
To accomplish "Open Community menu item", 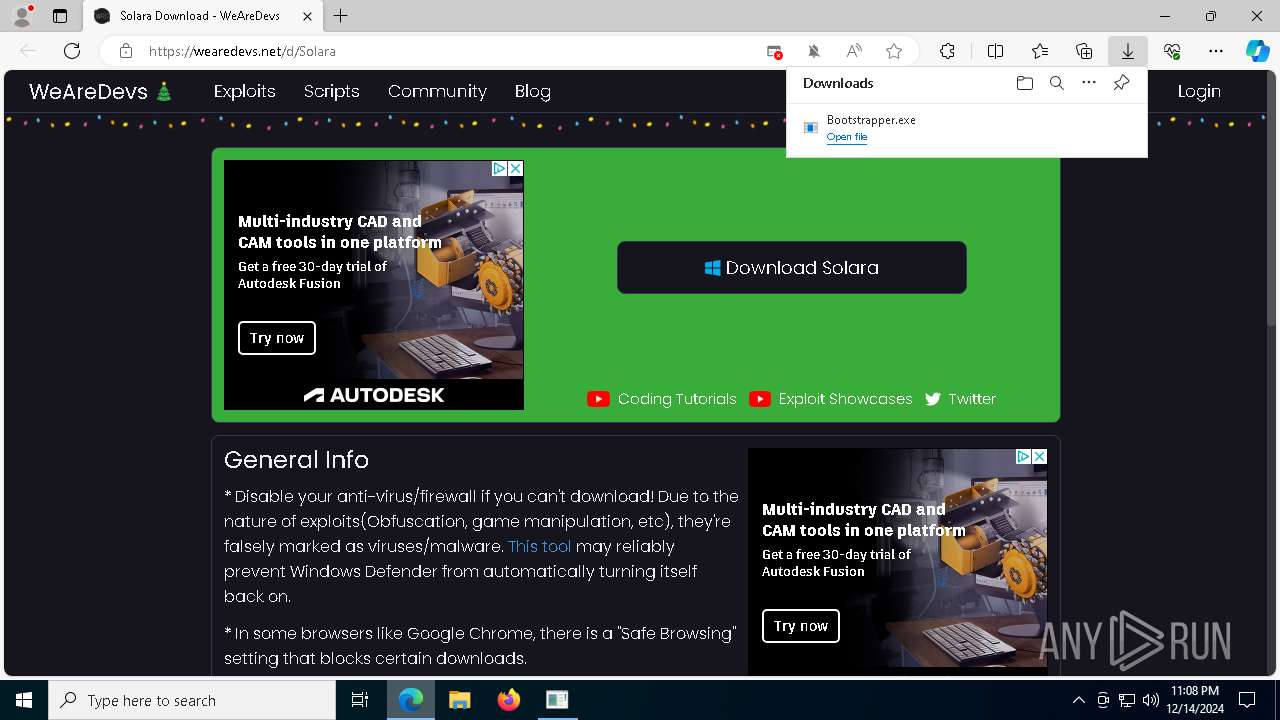I will tap(437, 91).
